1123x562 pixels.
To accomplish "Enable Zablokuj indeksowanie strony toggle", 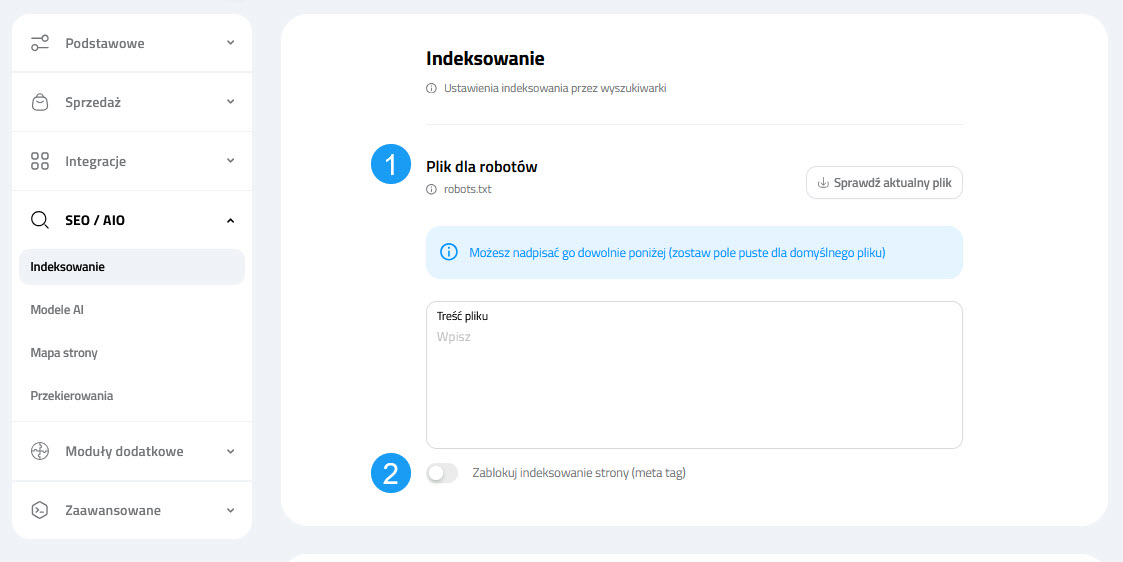I will pos(442,473).
